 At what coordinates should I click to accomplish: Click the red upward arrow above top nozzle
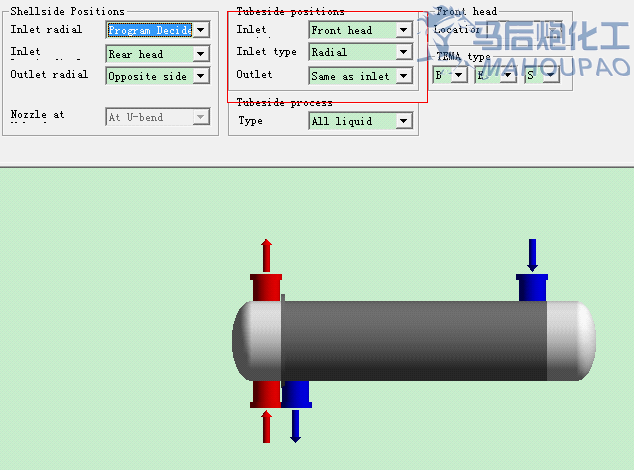[x=266, y=254]
